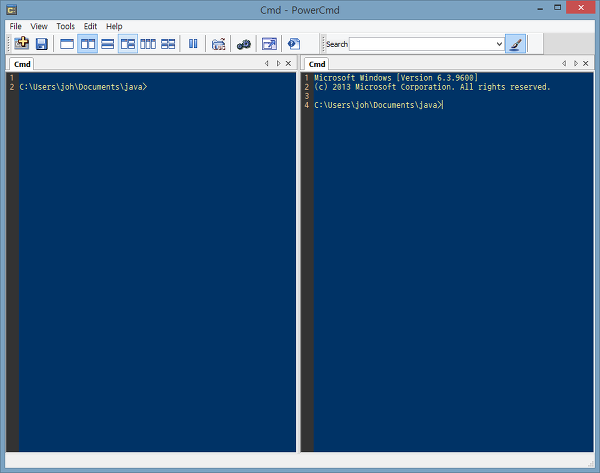Open the Edit menu

[x=90, y=26]
